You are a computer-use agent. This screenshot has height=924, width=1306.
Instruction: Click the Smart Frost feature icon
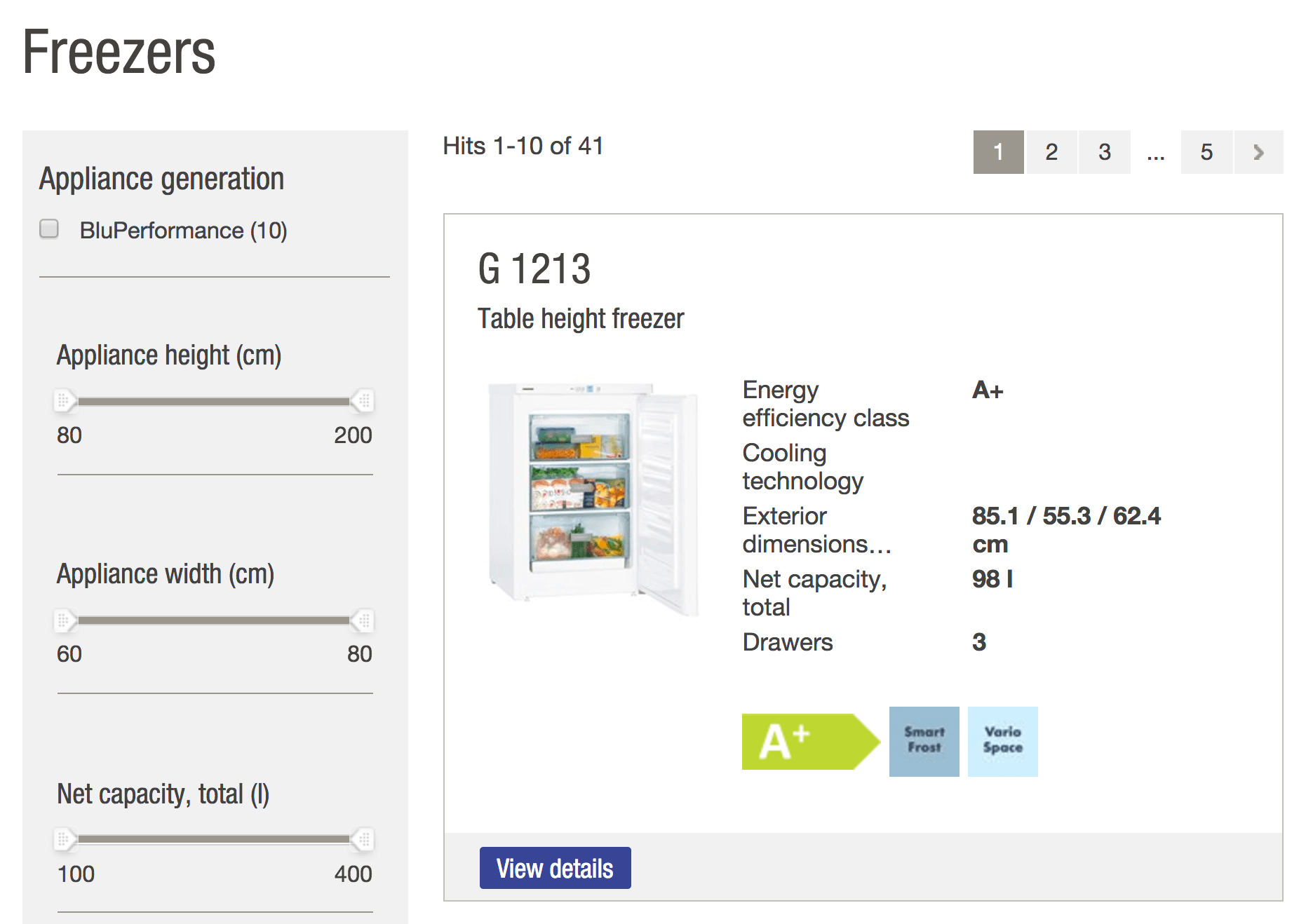(924, 741)
